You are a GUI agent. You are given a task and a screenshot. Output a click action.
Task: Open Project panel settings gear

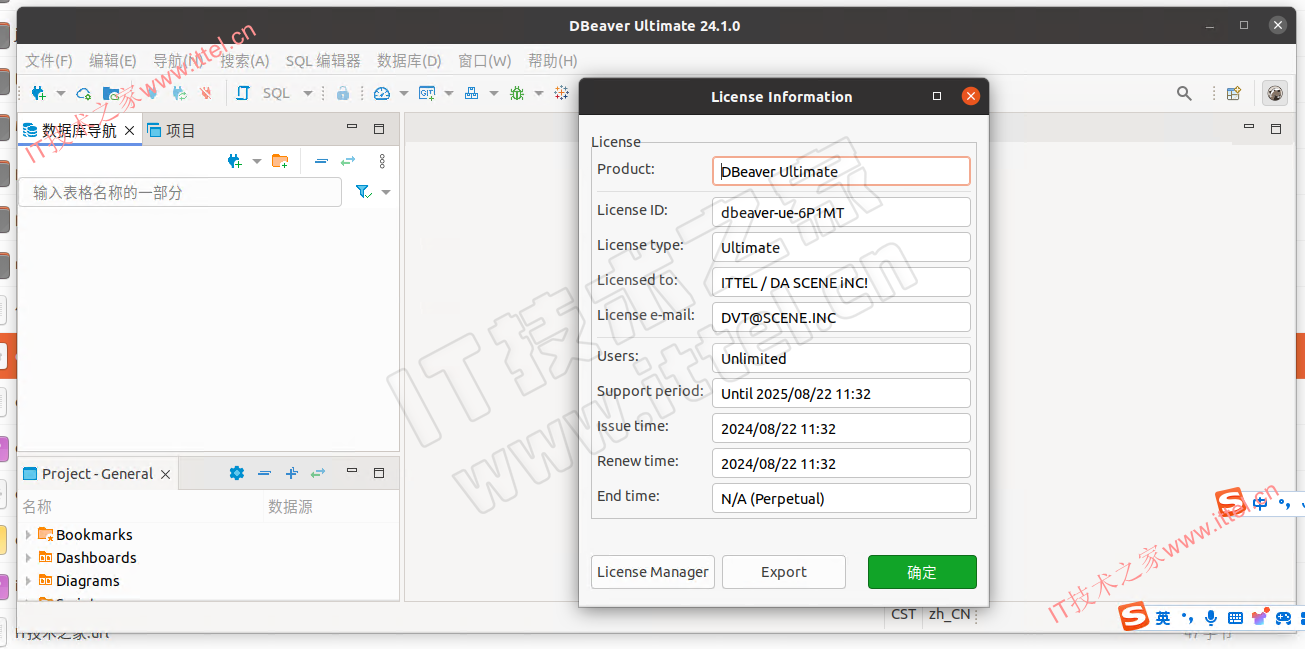tap(237, 473)
